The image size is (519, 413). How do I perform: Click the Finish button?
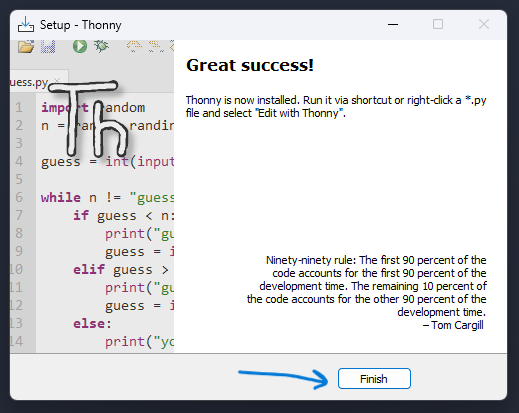coord(374,379)
